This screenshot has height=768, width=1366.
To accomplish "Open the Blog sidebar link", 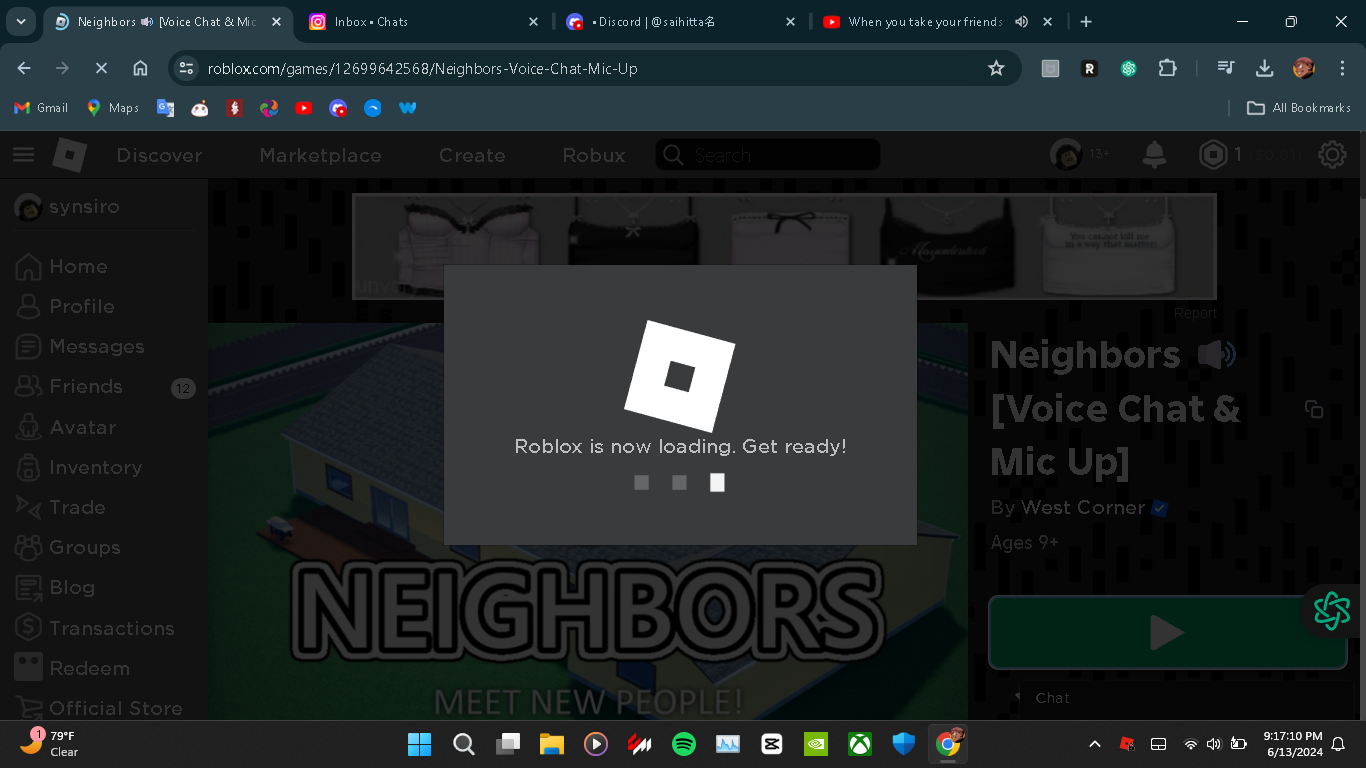I will pos(56,587).
